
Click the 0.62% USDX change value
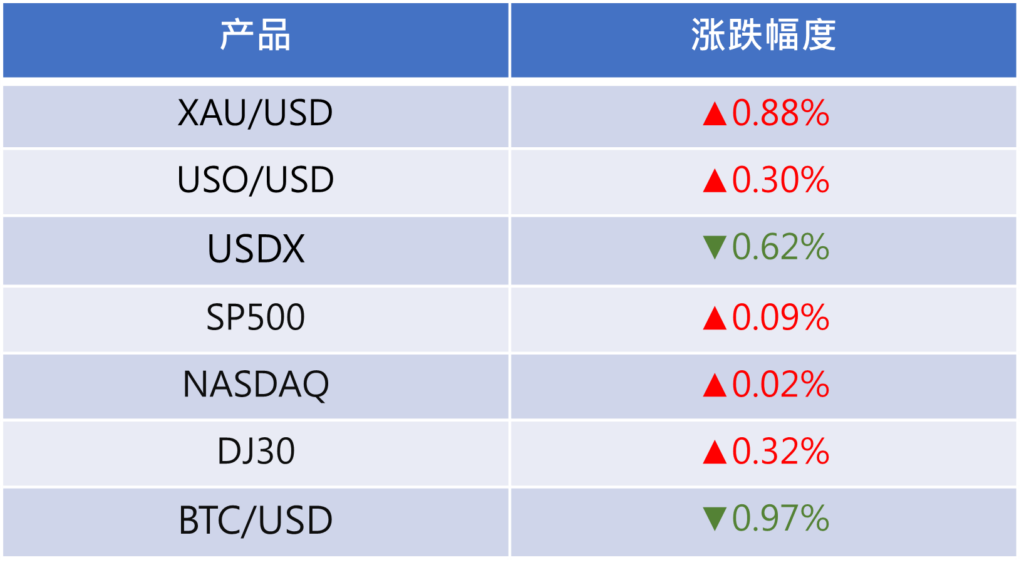780,248
